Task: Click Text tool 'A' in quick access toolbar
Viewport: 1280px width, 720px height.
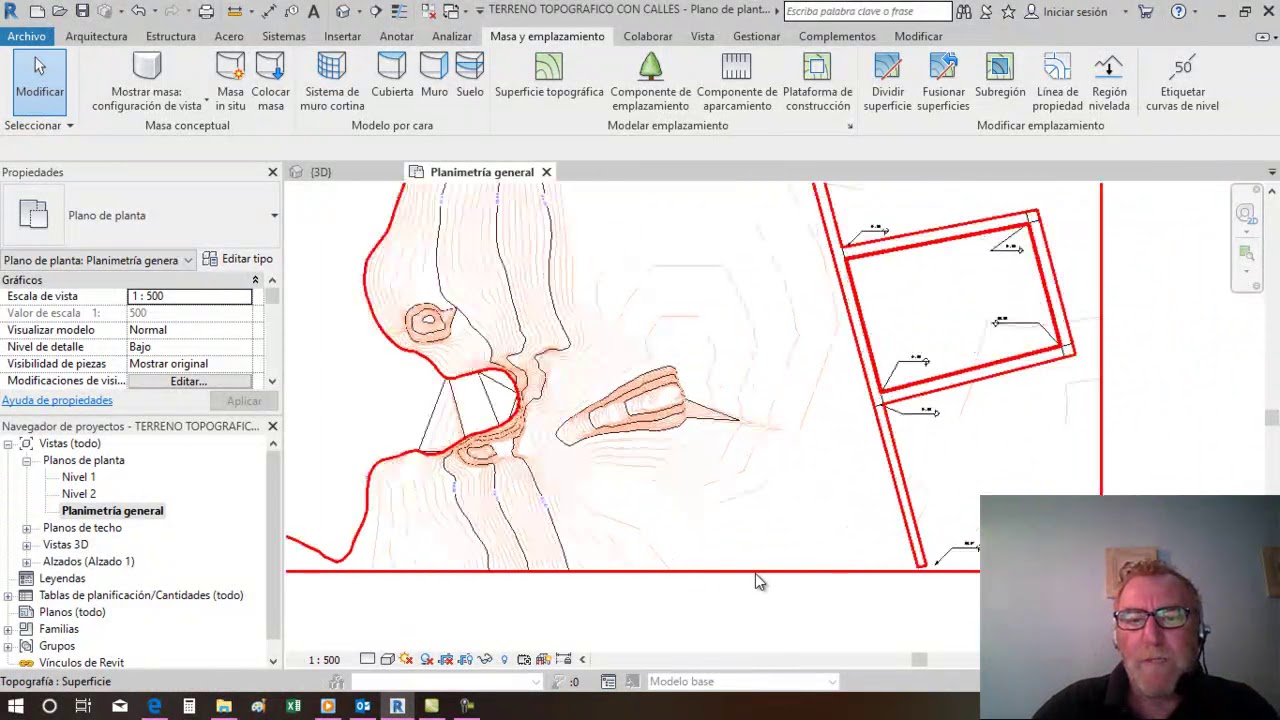Action: point(313,12)
